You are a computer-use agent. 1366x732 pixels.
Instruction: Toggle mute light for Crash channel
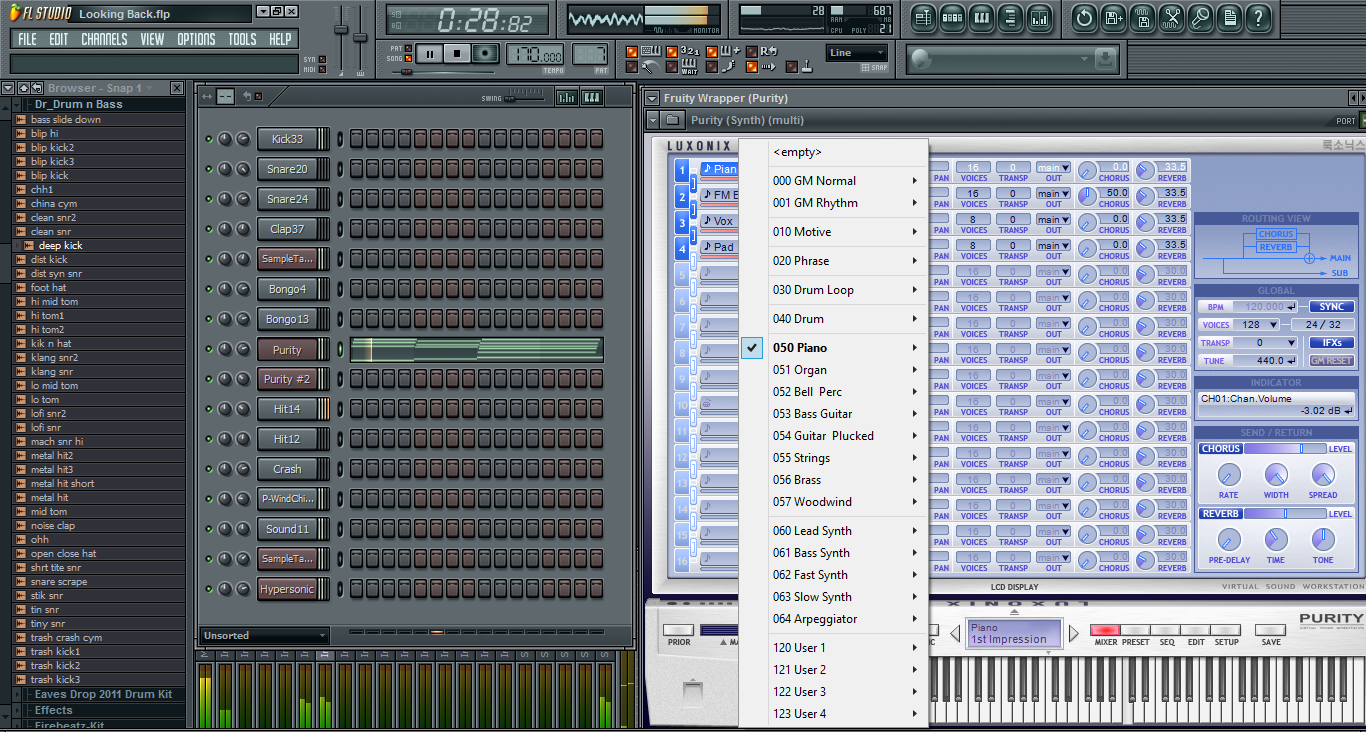(209, 469)
